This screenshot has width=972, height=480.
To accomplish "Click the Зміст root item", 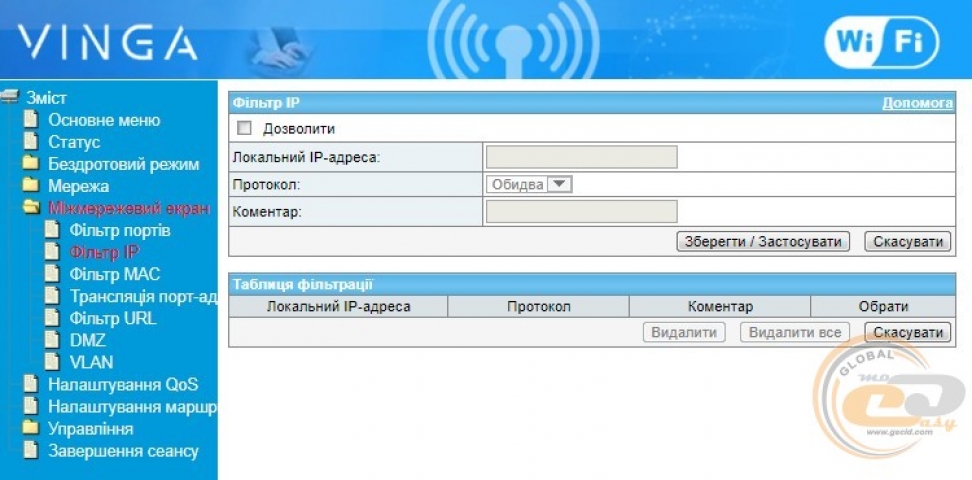I will [46, 97].
